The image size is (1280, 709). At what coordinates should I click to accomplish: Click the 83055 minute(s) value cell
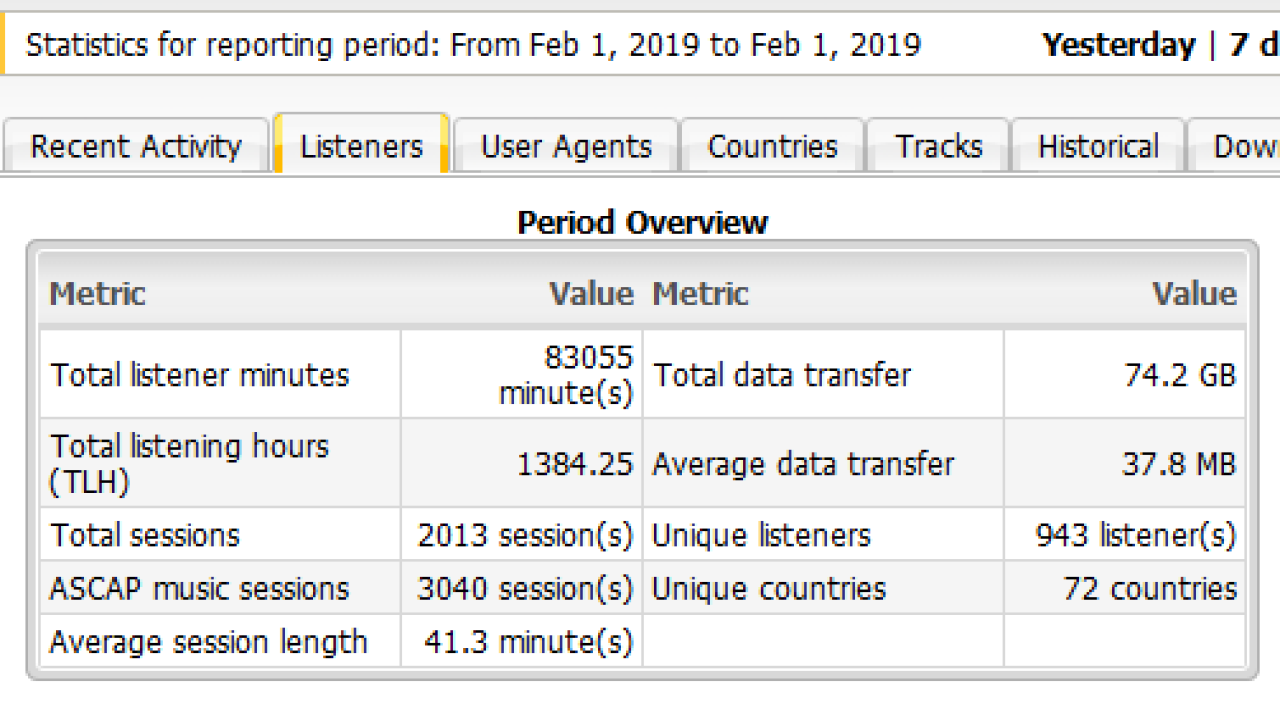(x=567, y=375)
